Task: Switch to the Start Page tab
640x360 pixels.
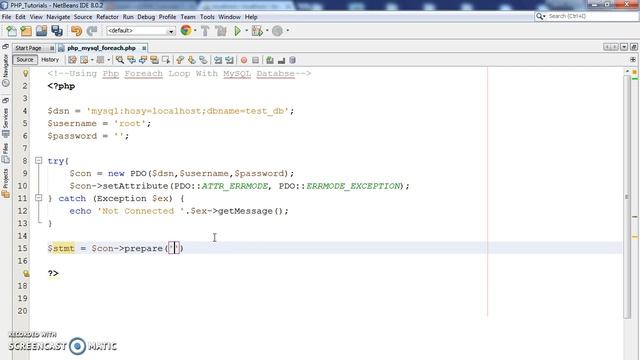Action: point(28,48)
